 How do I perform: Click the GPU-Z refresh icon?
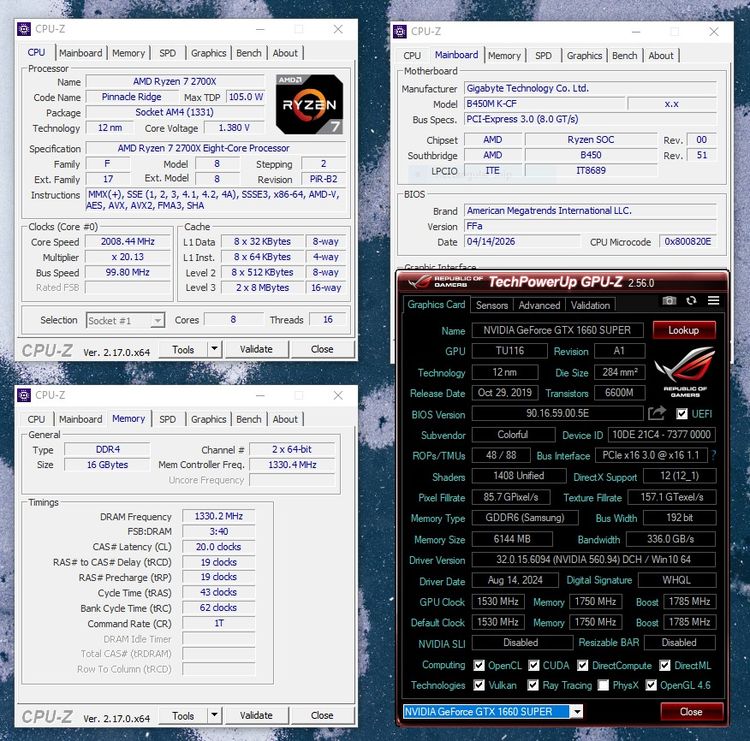pos(691,300)
